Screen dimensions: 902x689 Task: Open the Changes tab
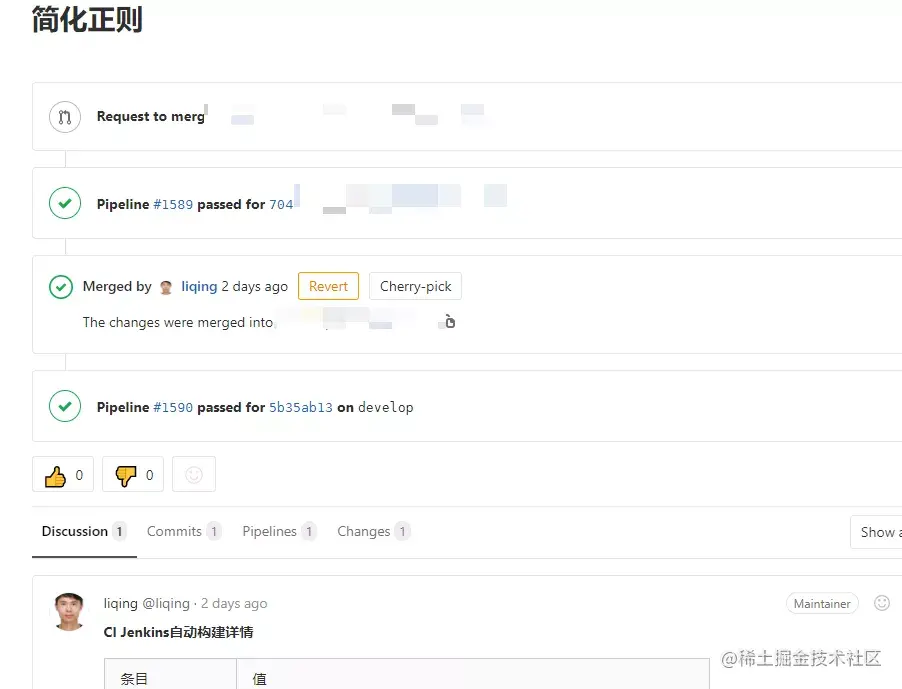point(373,531)
